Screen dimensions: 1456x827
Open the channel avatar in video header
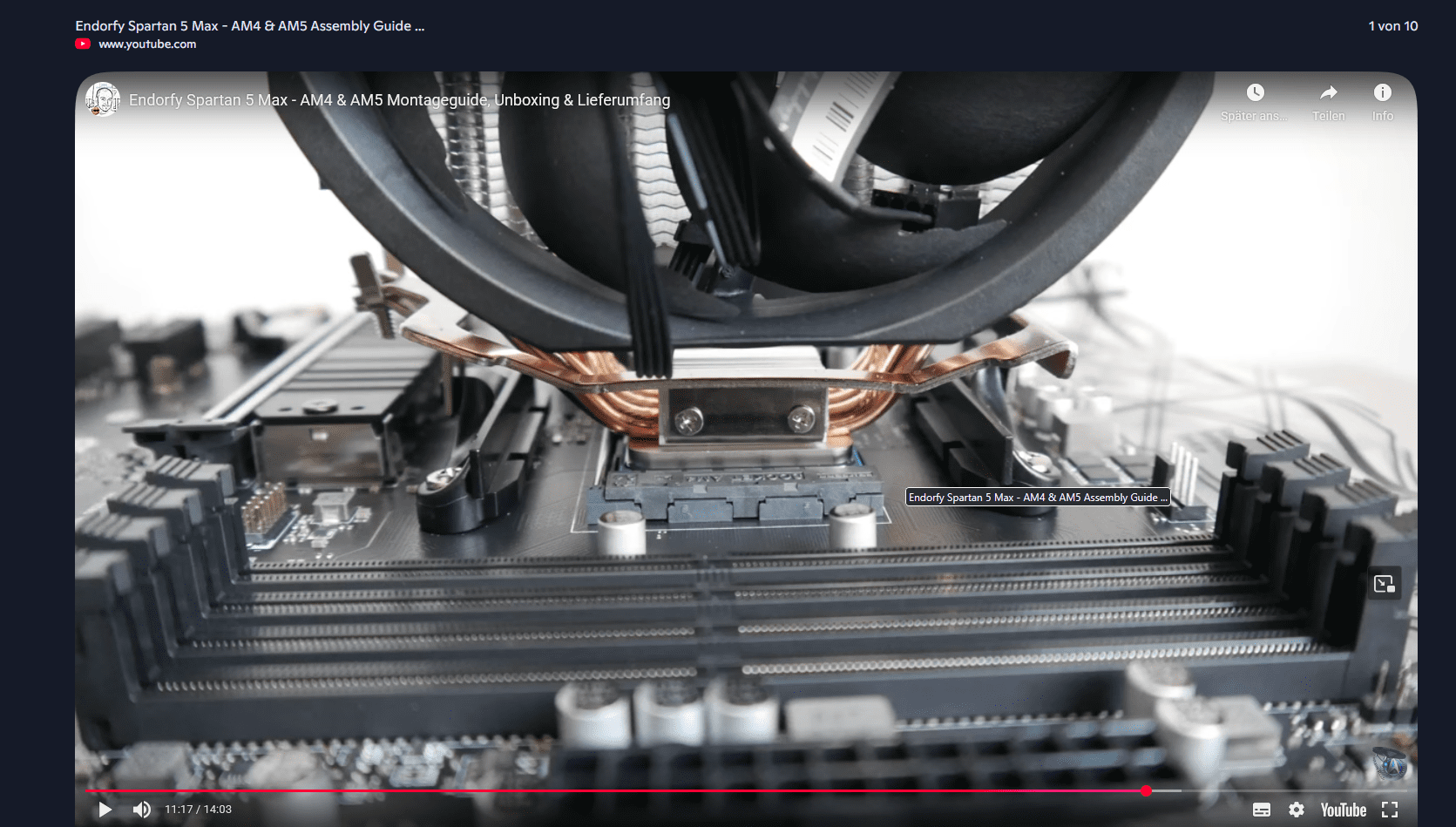pyautogui.click(x=103, y=99)
